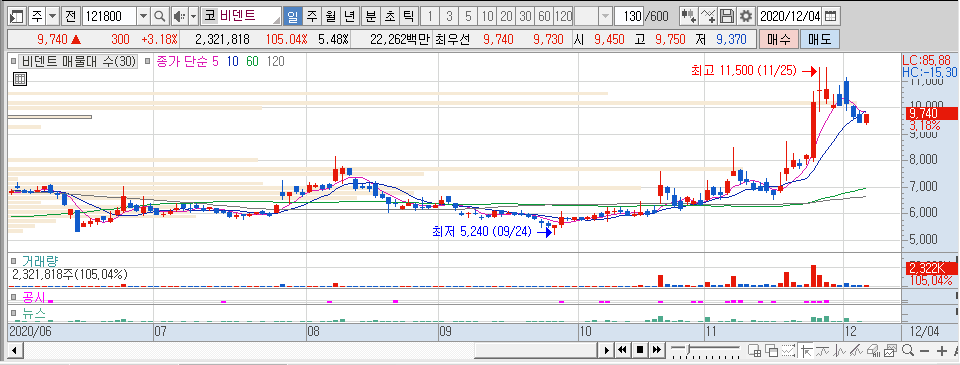The image size is (960, 365).
Task: Expand the stock code 121800 dropdown
Action: pos(143,16)
